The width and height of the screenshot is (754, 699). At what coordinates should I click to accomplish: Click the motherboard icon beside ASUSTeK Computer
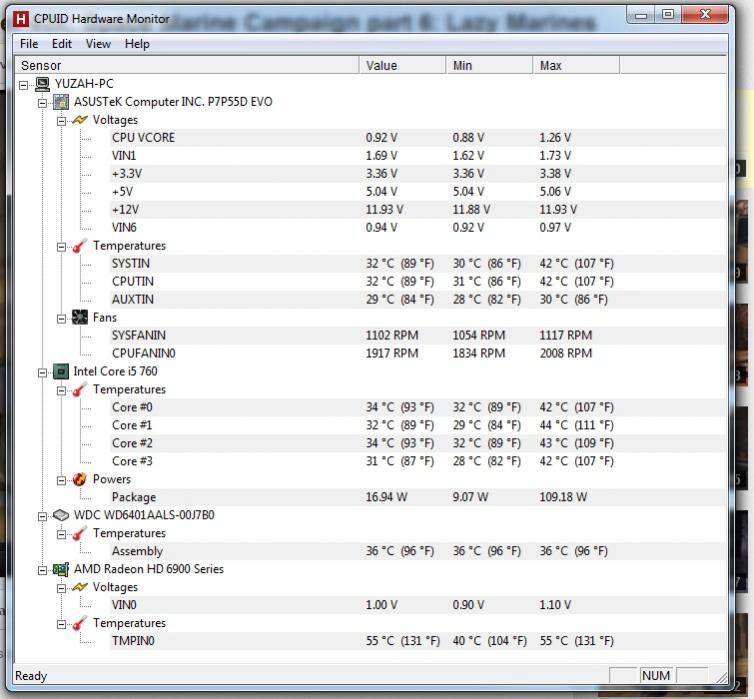(61, 102)
